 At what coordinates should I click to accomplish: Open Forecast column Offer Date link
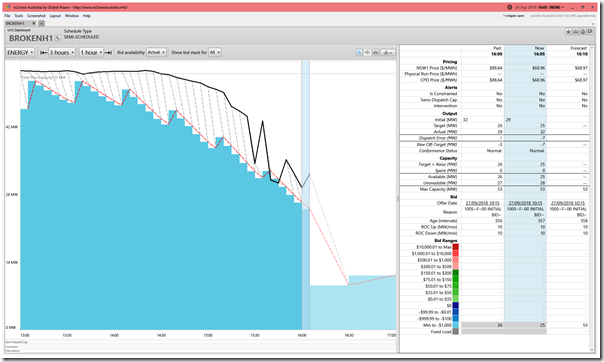(568, 203)
